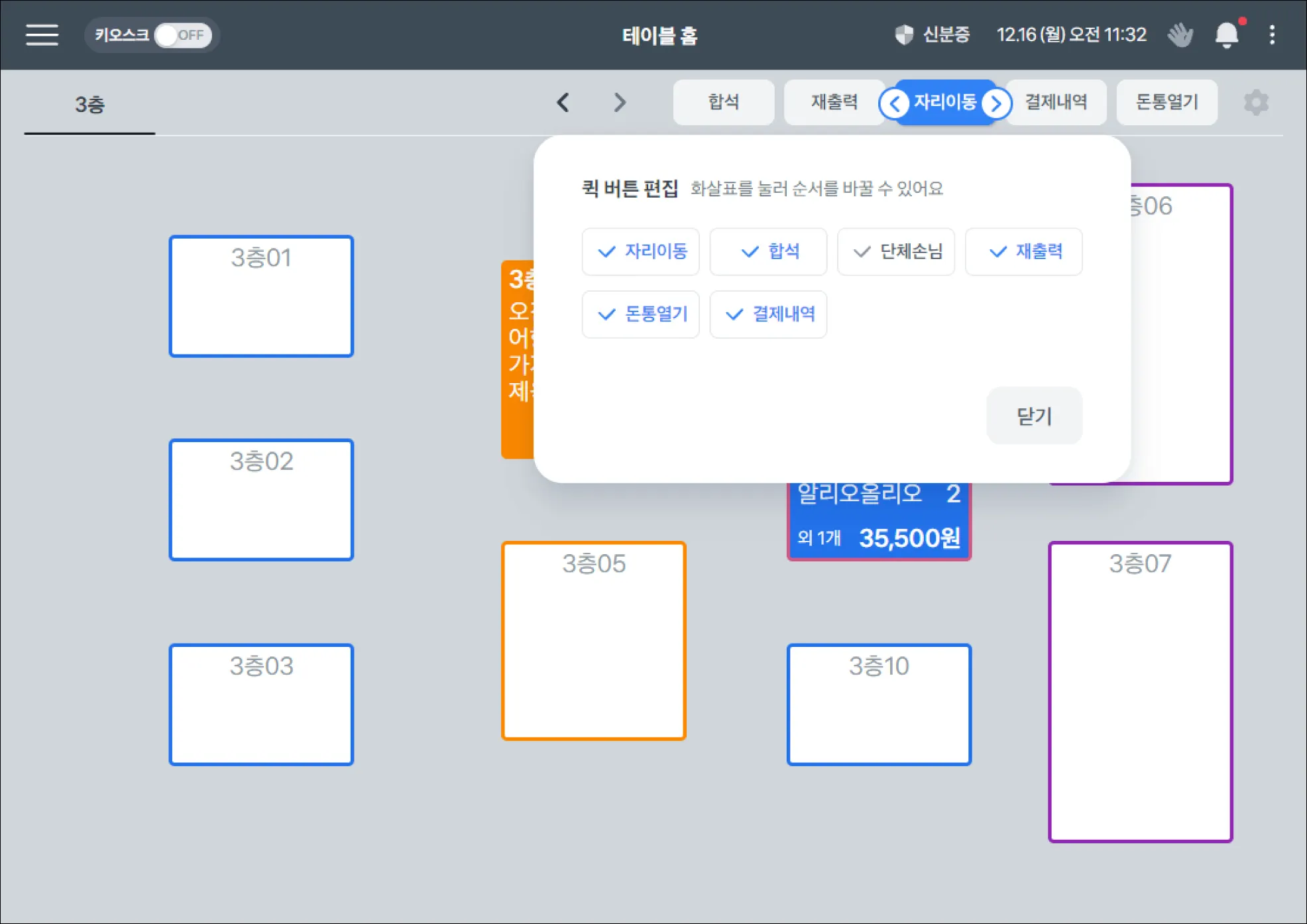This screenshot has height=924, width=1307.
Task: Uncheck the 돈통열기 quick button option
Action: coord(640,314)
